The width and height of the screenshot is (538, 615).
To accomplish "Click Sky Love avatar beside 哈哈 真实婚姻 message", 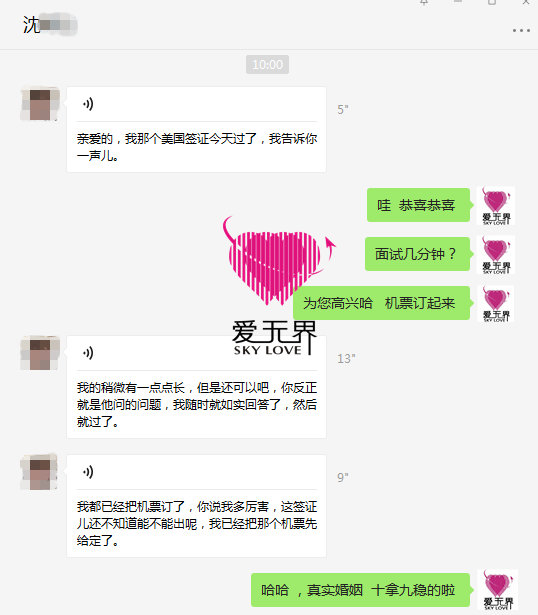I will [498, 590].
